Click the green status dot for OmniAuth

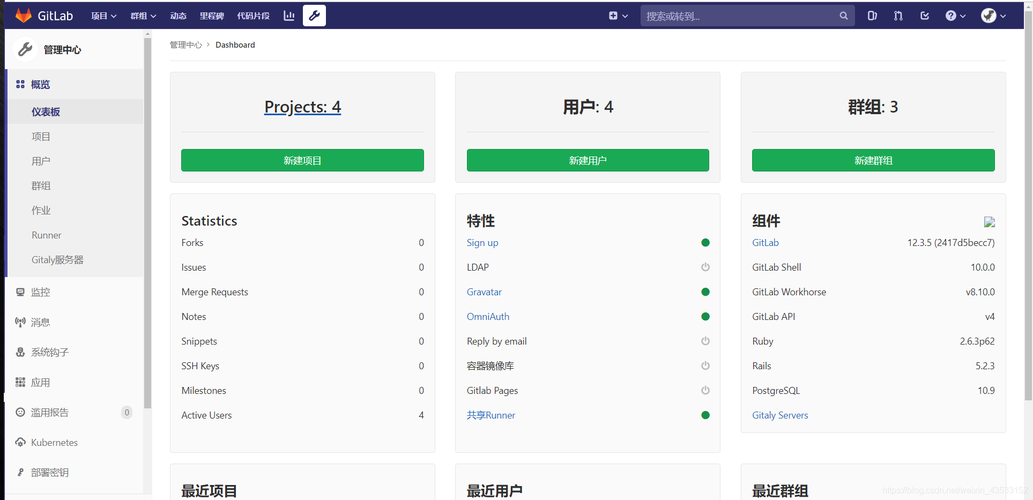point(706,317)
